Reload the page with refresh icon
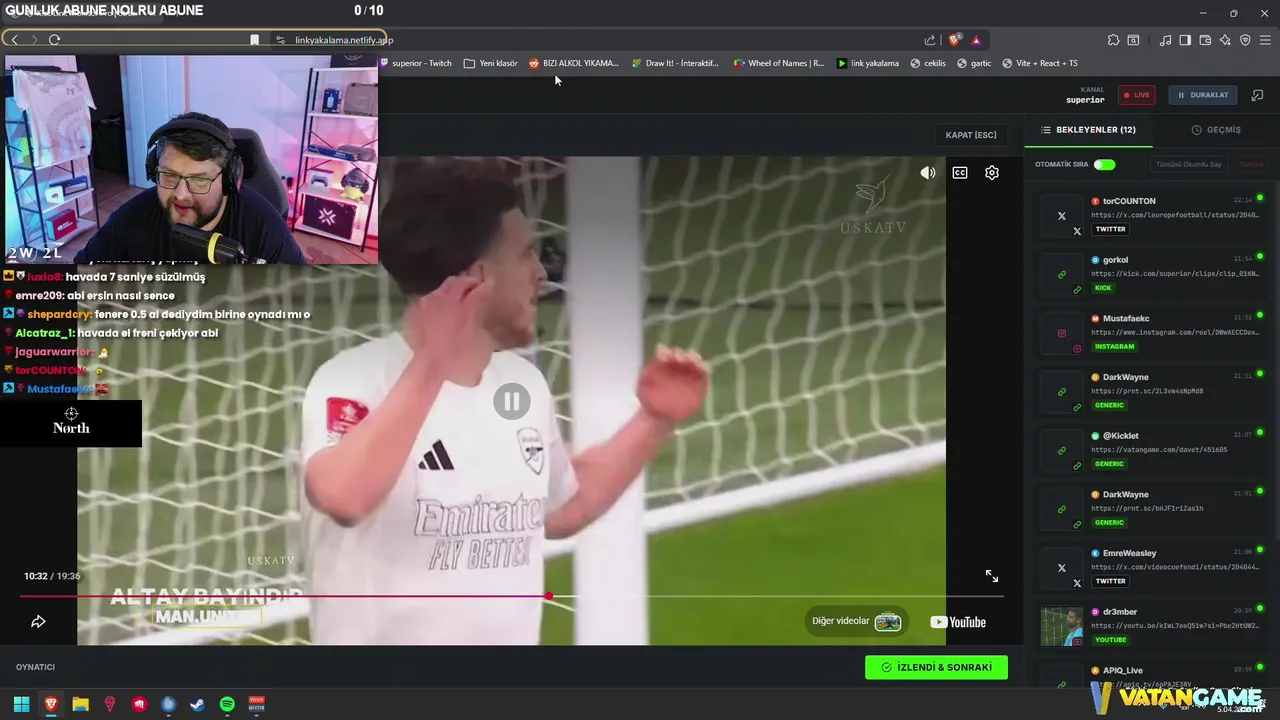Viewport: 1280px width, 720px height. pyautogui.click(x=54, y=40)
